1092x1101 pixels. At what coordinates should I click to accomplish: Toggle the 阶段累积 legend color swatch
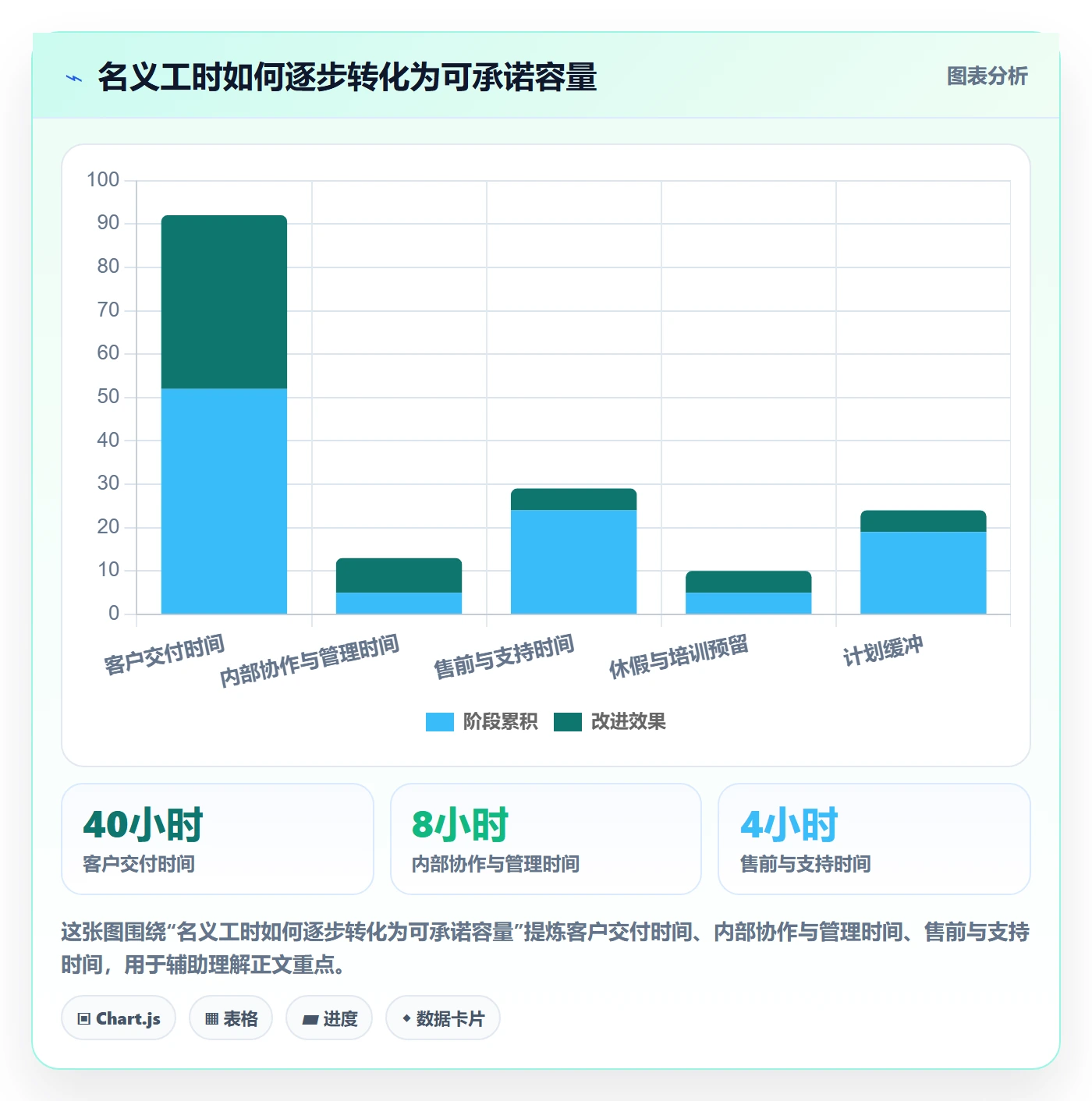439,722
